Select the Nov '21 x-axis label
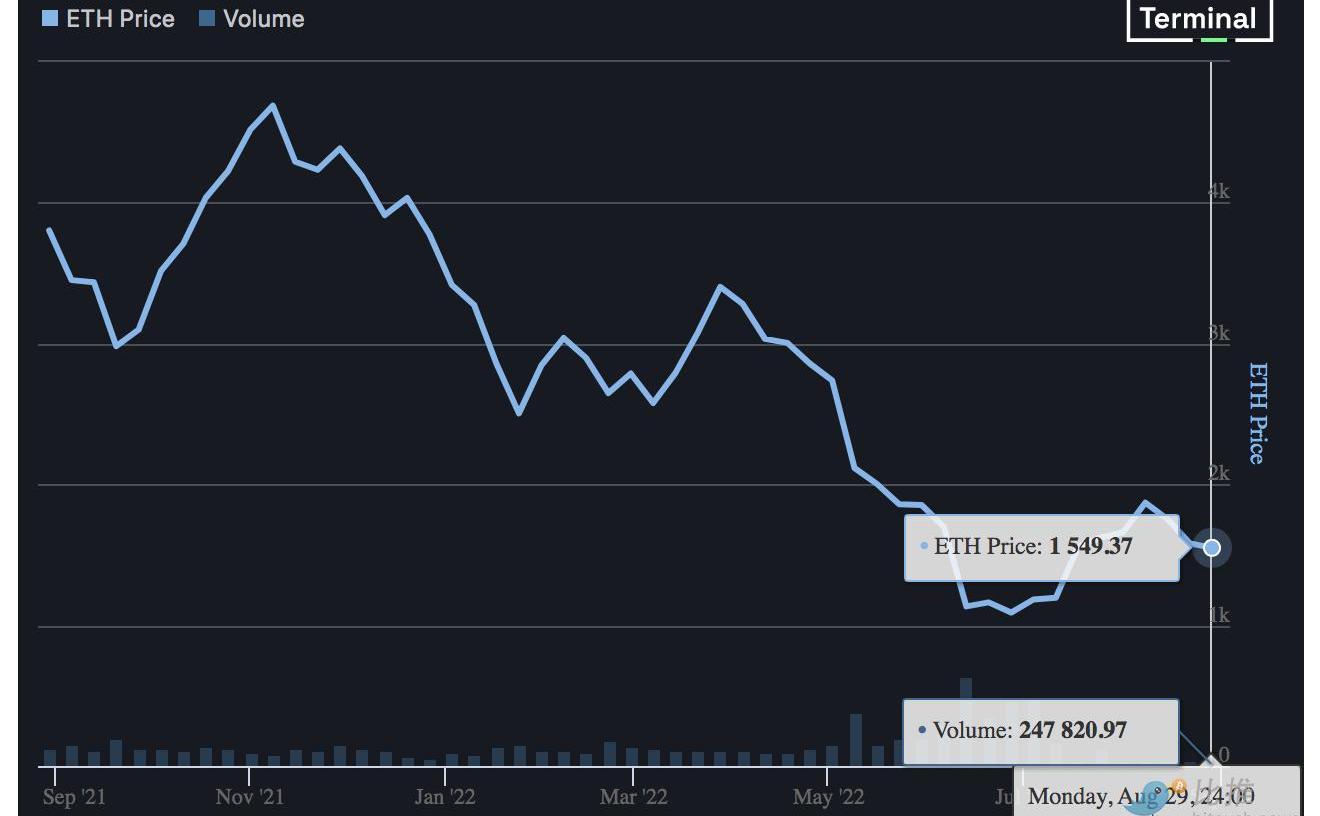This screenshot has width=1320, height=816. tap(250, 797)
